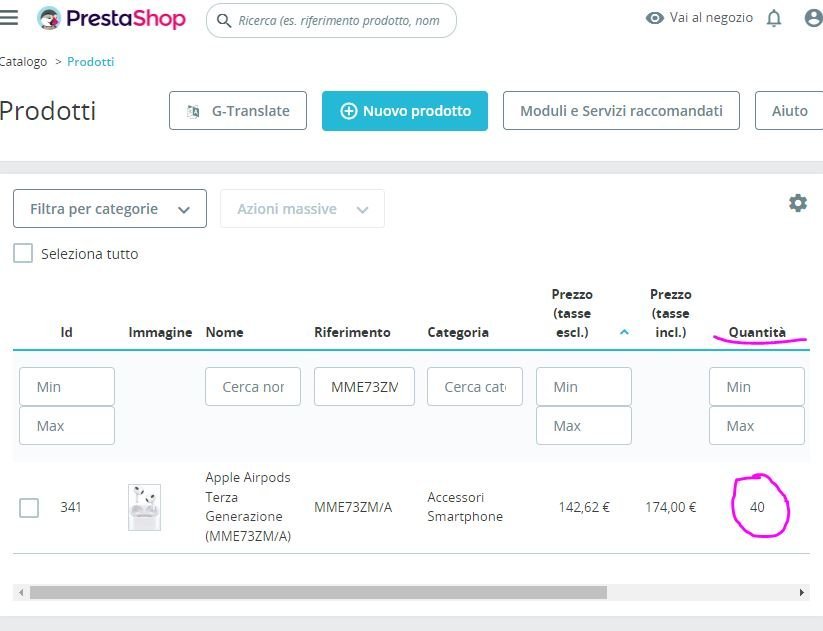Focus the Cerca categoria filter field
Viewport: 823px width, 631px height.
point(475,386)
